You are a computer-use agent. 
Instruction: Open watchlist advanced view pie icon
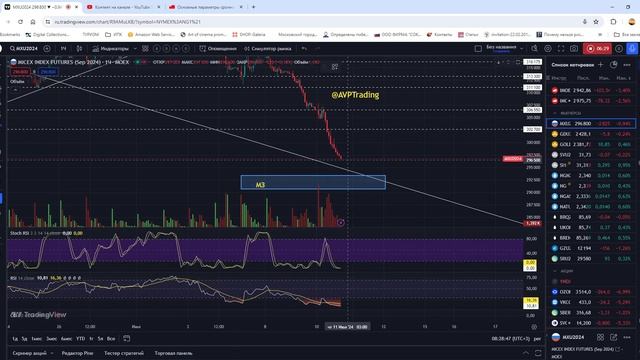pos(613,64)
